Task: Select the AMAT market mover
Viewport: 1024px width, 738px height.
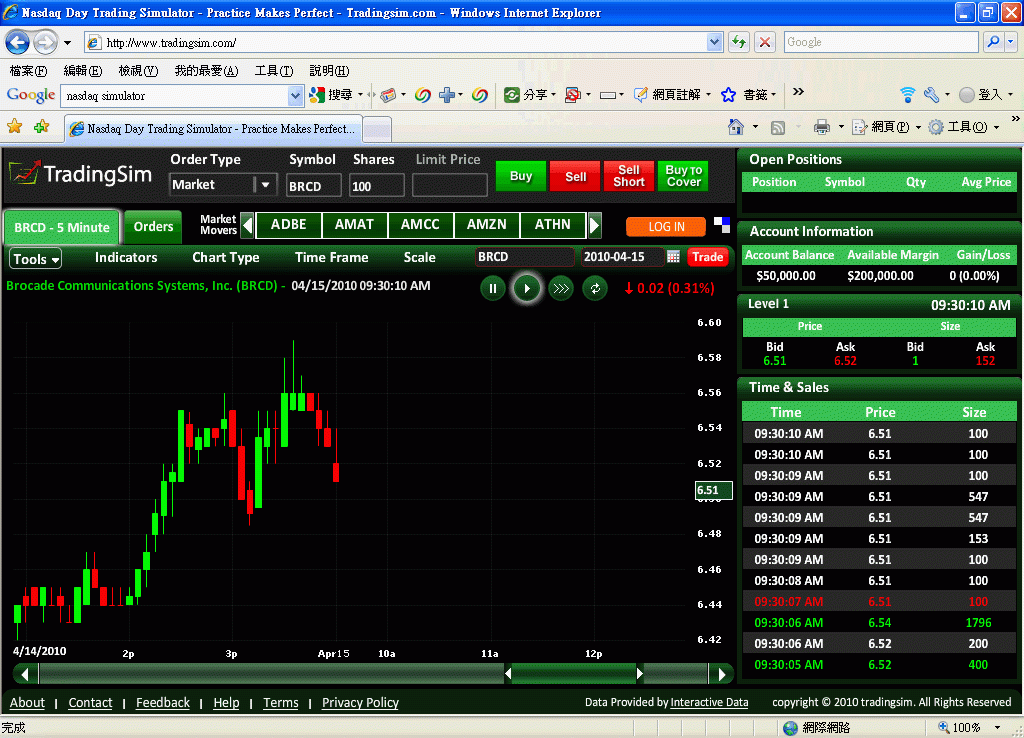Action: click(355, 225)
